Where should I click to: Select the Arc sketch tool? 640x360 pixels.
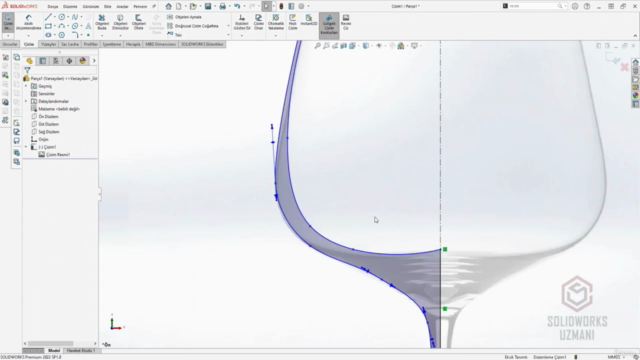point(62,26)
